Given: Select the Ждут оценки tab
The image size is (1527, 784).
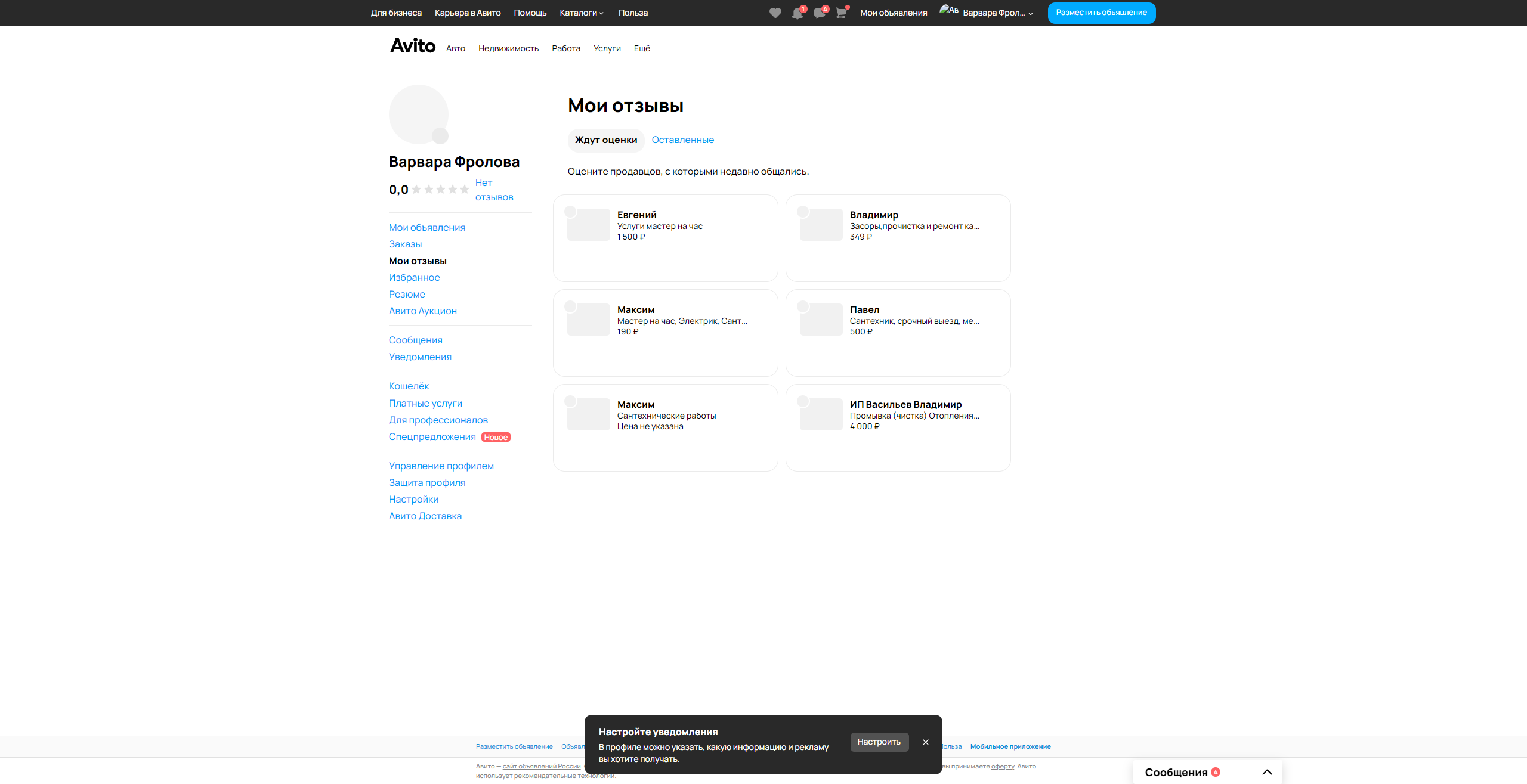Looking at the screenshot, I should [605, 140].
